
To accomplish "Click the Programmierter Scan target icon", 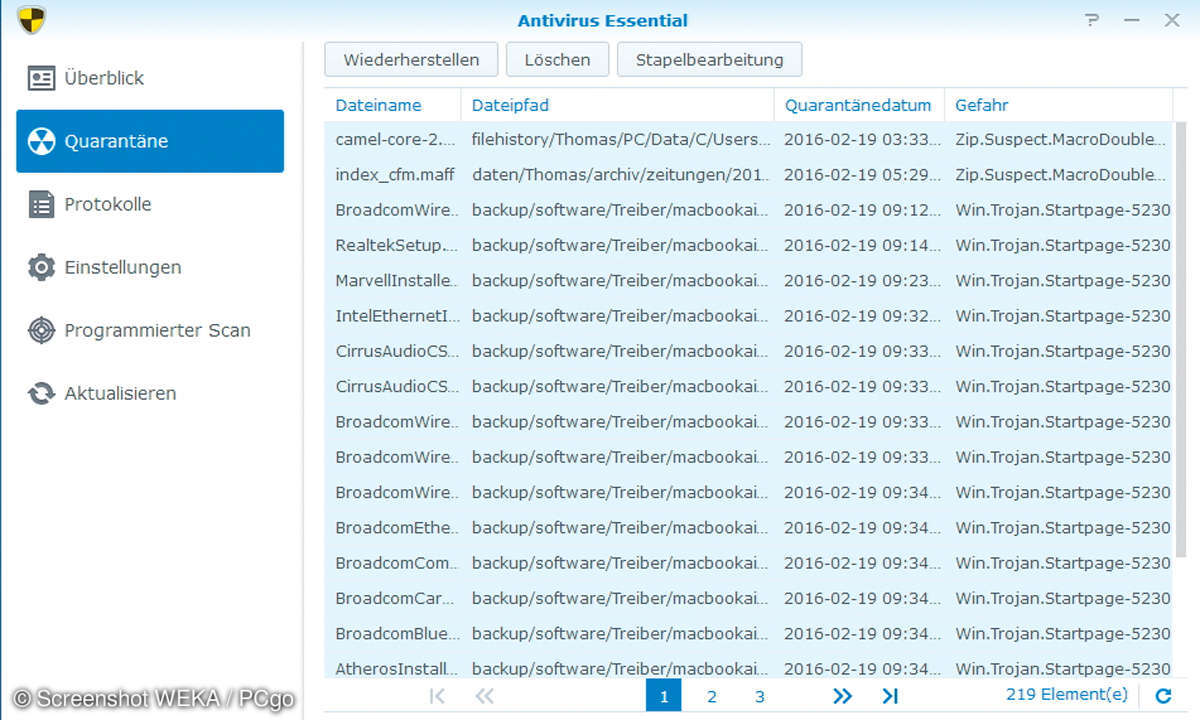I will [41, 330].
